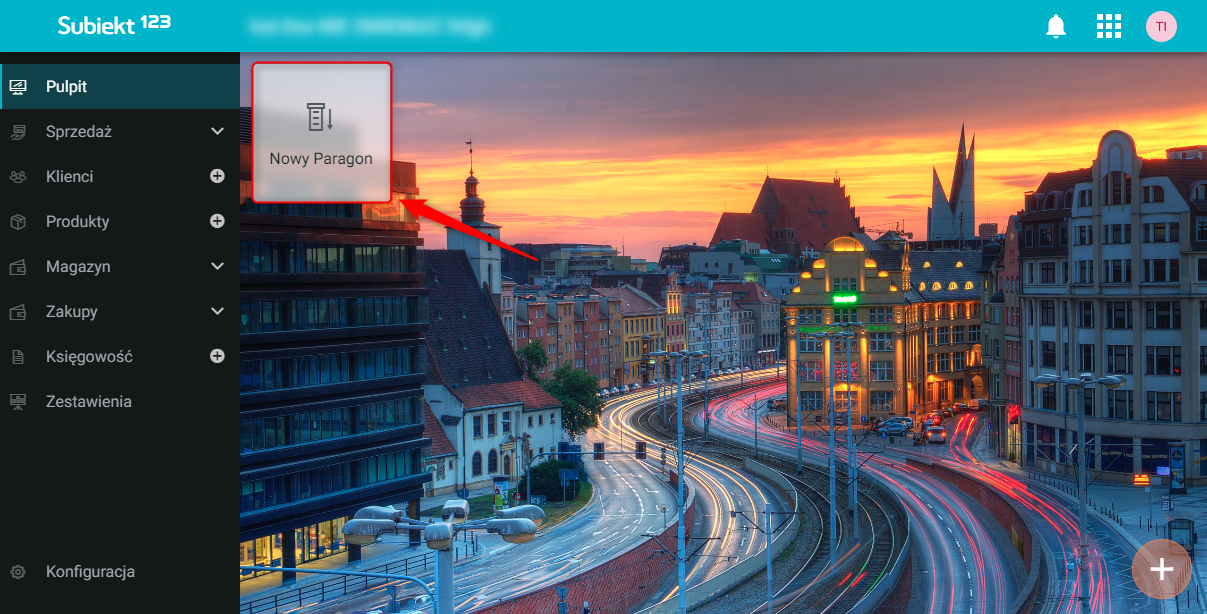Click the round plus floating button

(x=1161, y=569)
